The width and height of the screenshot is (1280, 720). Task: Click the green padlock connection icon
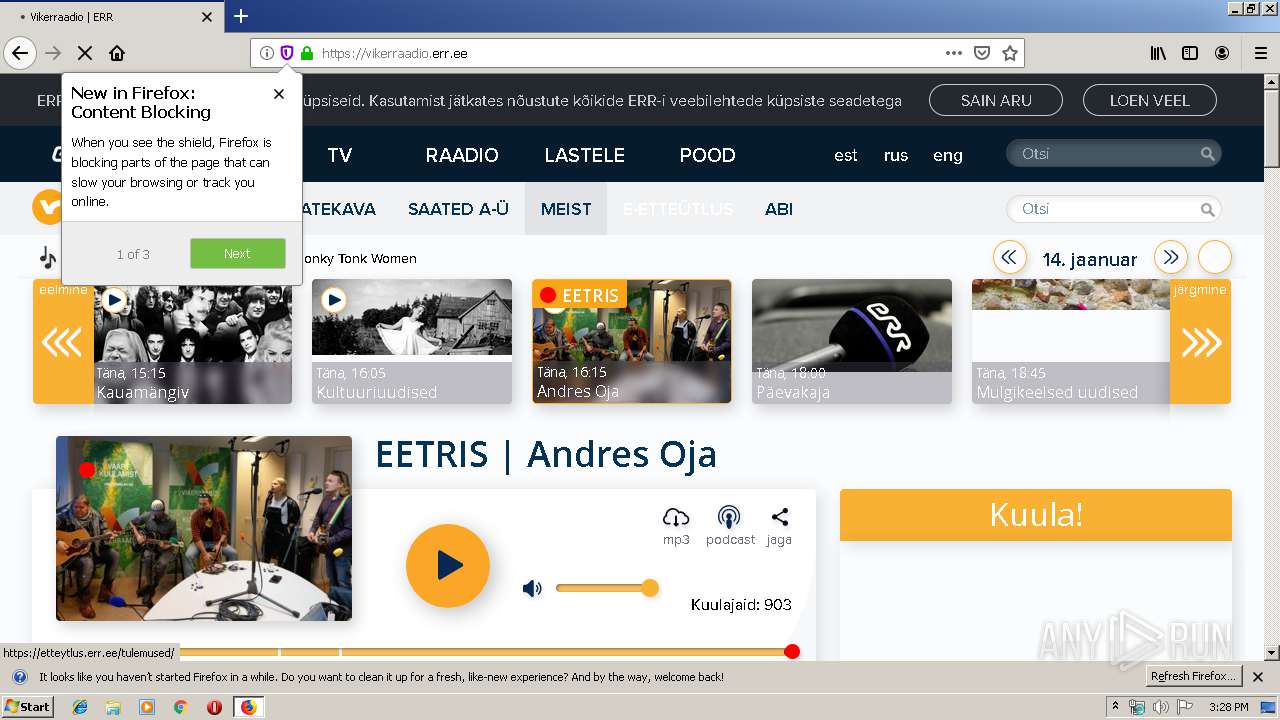point(307,53)
